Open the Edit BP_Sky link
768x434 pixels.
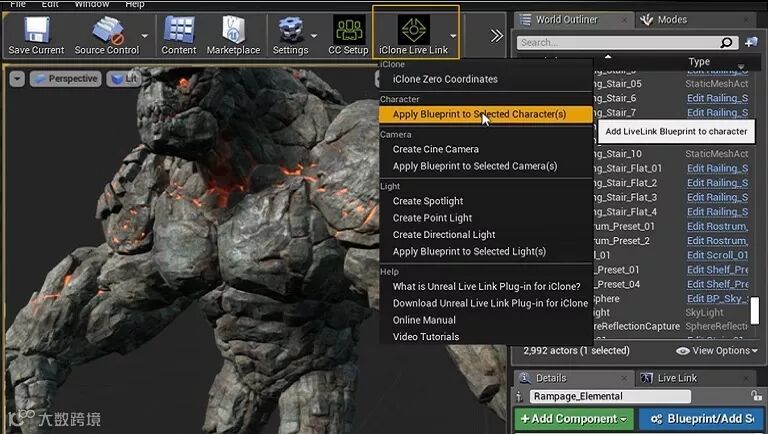717,299
